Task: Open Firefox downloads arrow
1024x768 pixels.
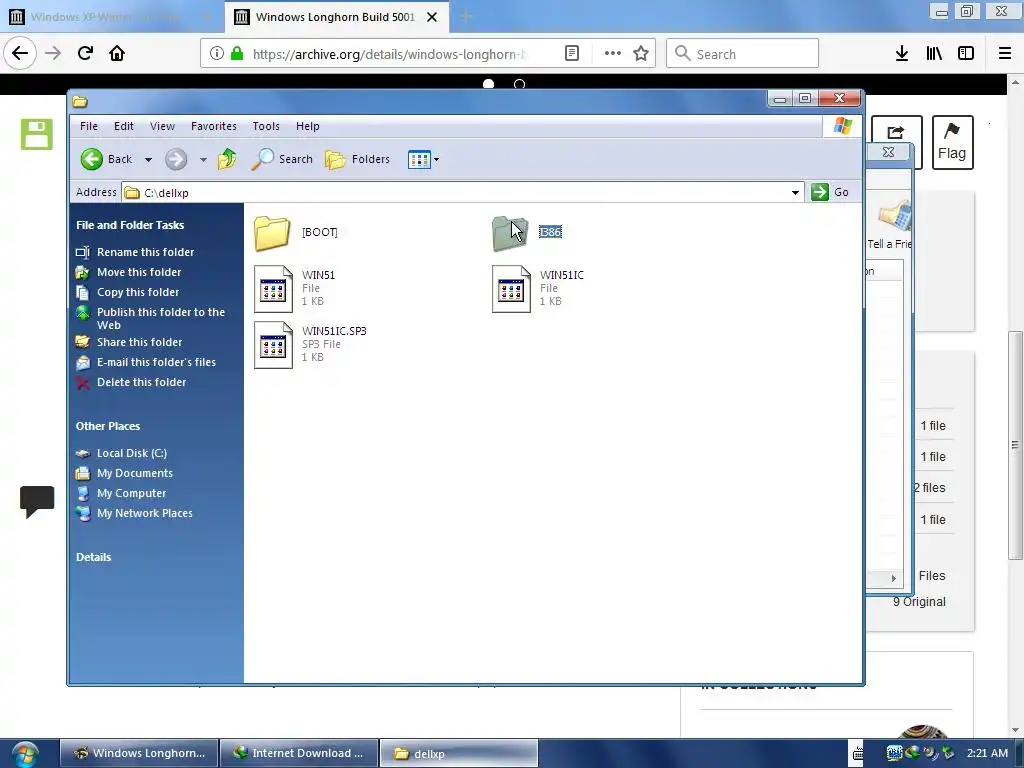Action: tap(902, 54)
